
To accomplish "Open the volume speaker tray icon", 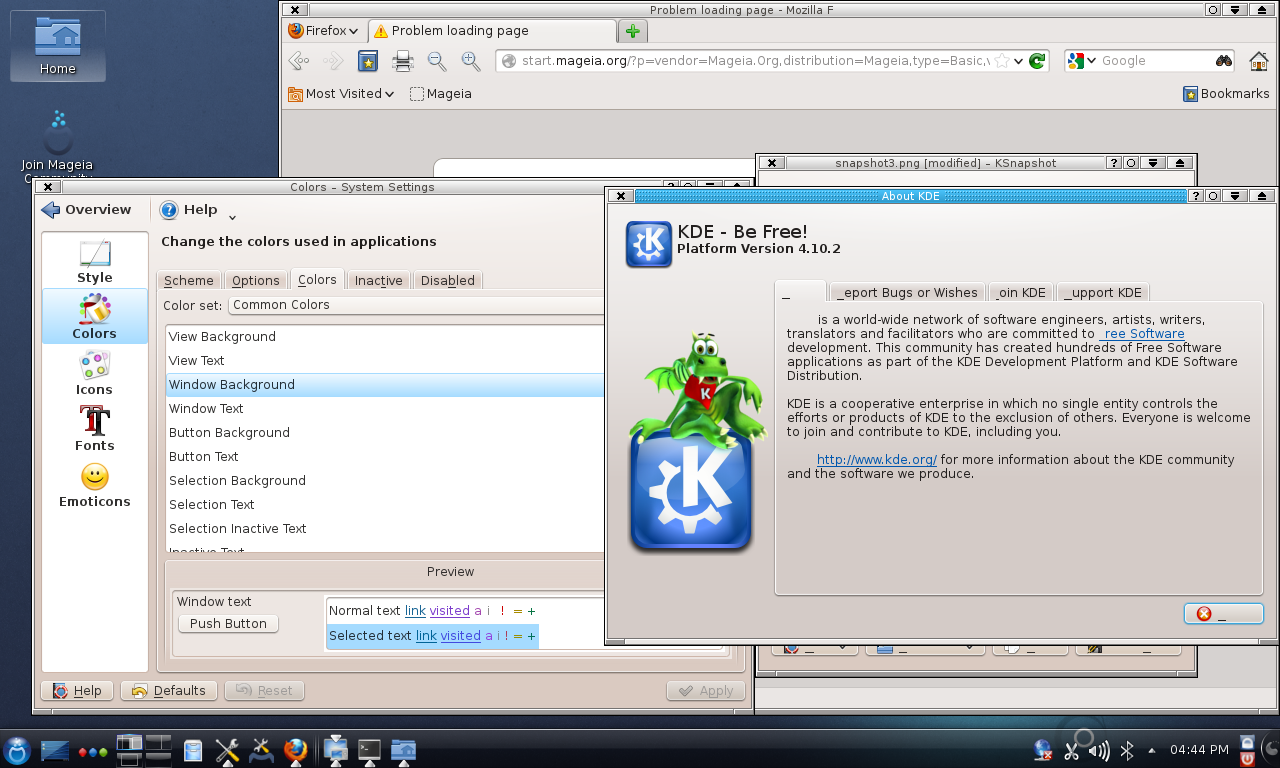I will click(x=1098, y=750).
